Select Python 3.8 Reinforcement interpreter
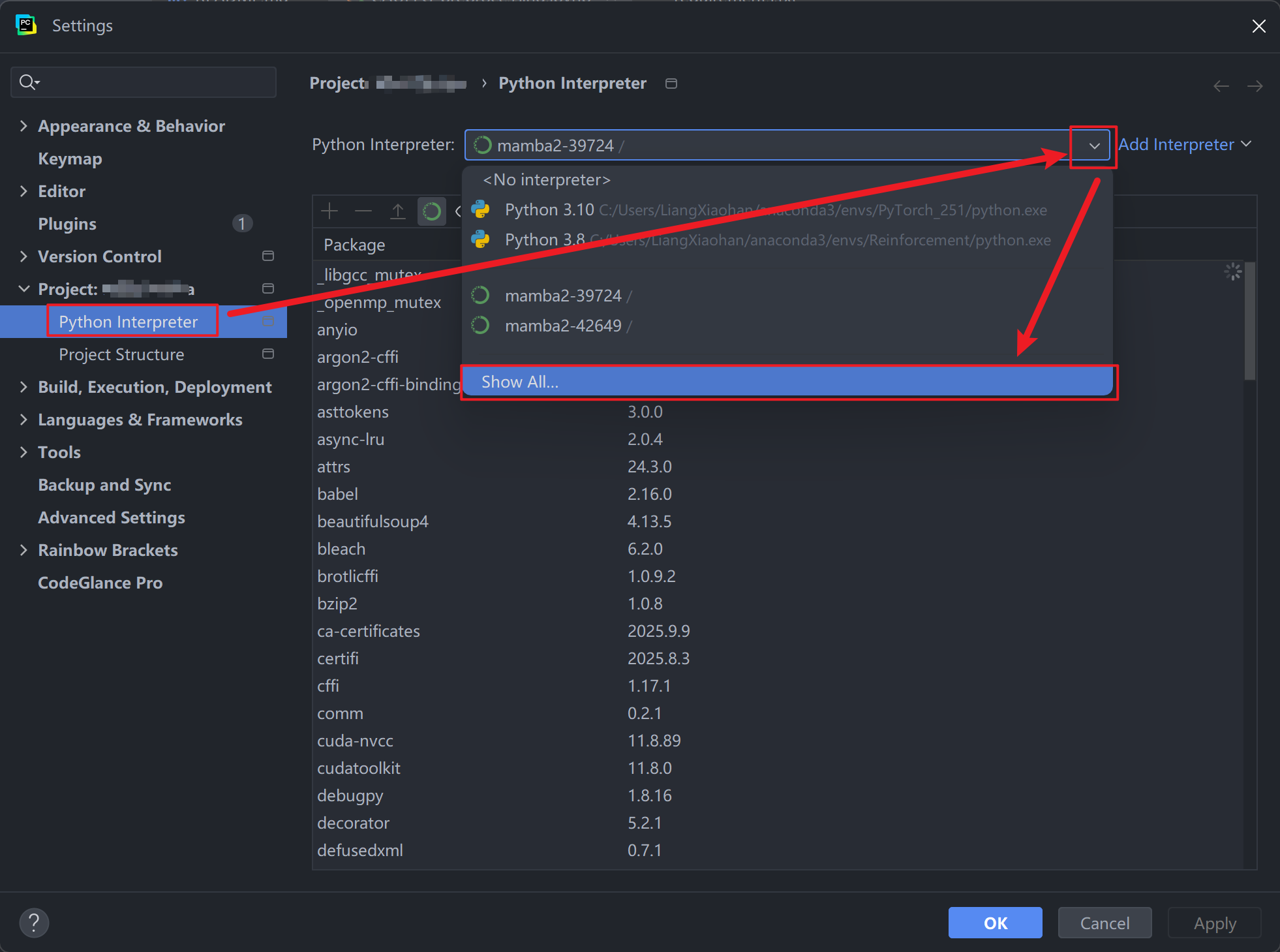Image resolution: width=1280 pixels, height=952 pixels. pyautogui.click(x=787, y=240)
